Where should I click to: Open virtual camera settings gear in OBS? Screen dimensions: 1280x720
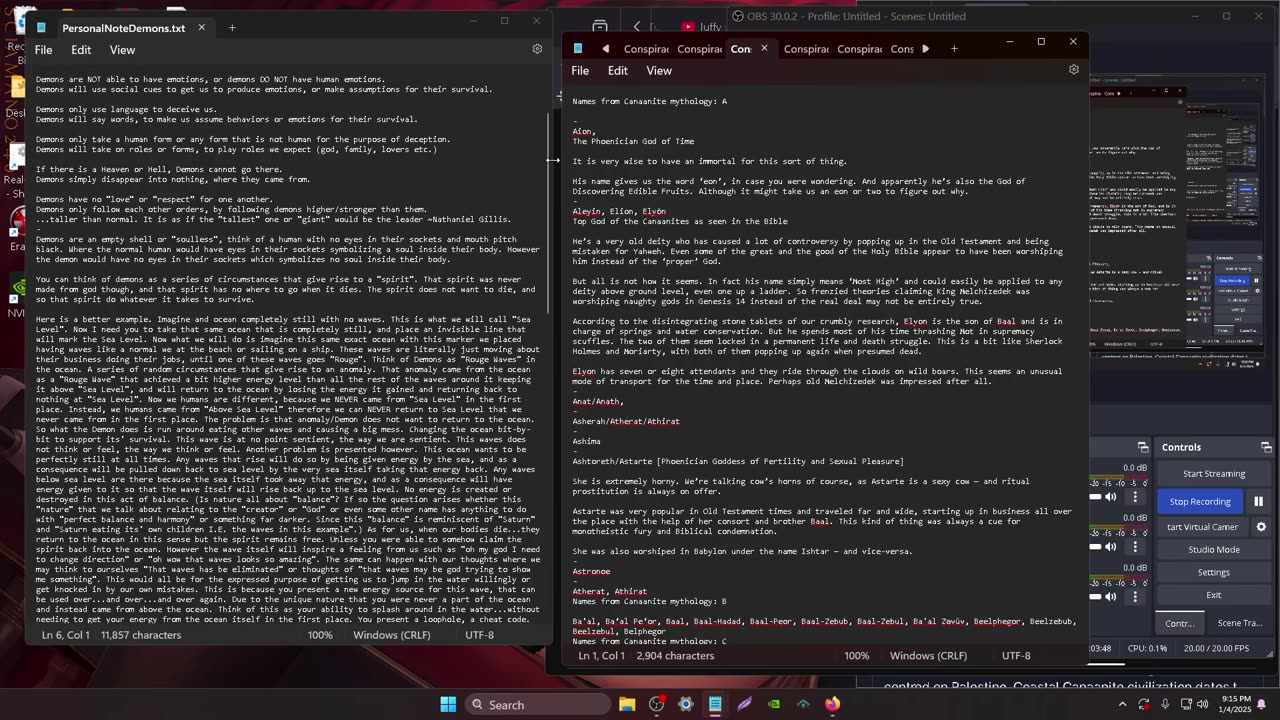1261,526
